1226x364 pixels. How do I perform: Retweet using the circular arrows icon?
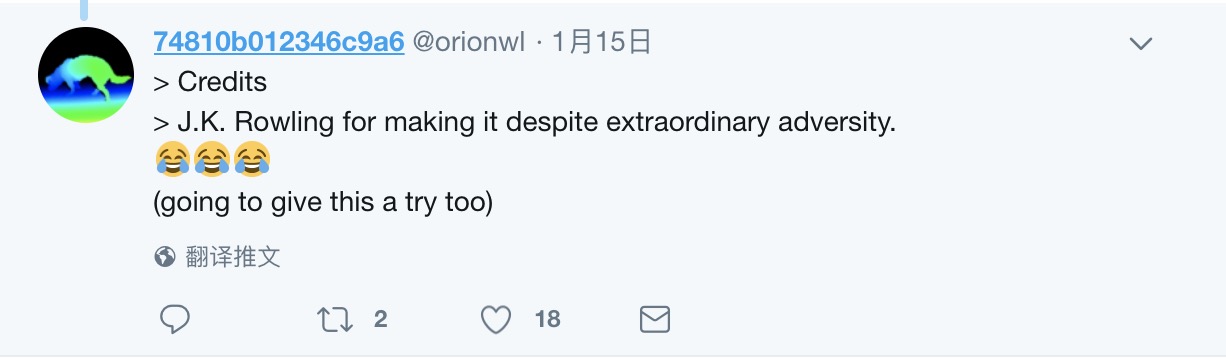coord(333,320)
